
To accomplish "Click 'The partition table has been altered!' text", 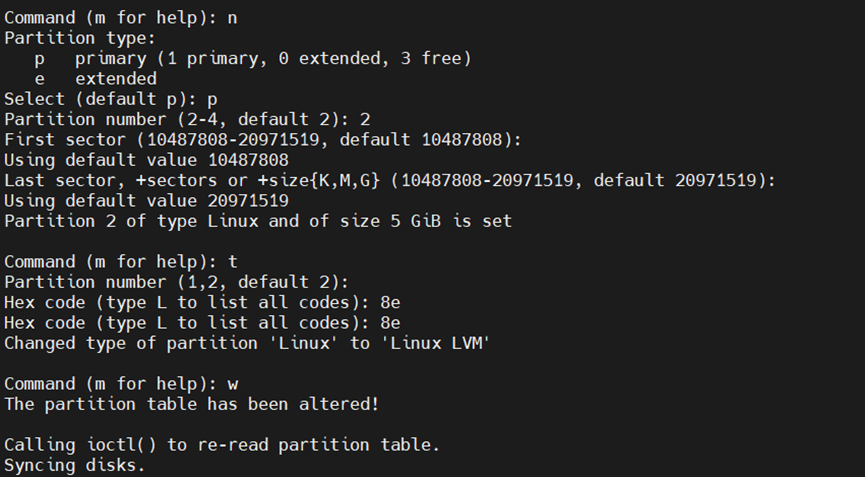I will pos(190,404).
